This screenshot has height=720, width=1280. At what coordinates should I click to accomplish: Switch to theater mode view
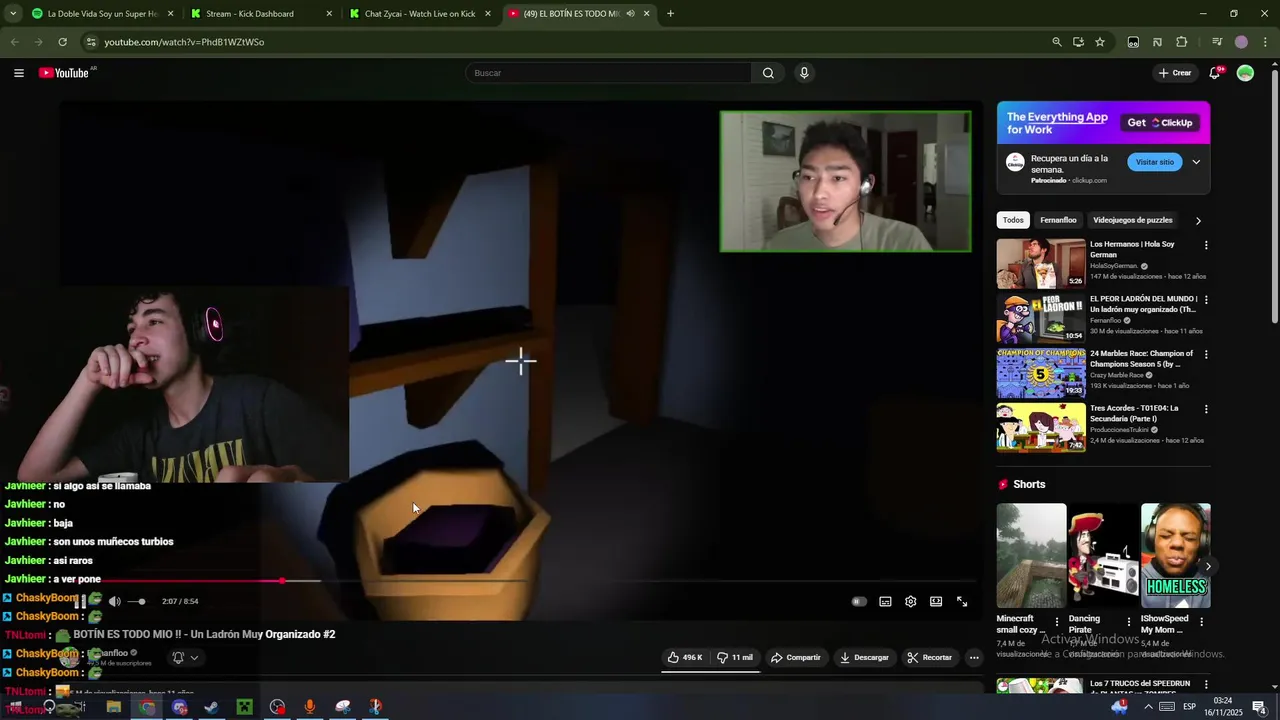pyautogui.click(x=936, y=601)
